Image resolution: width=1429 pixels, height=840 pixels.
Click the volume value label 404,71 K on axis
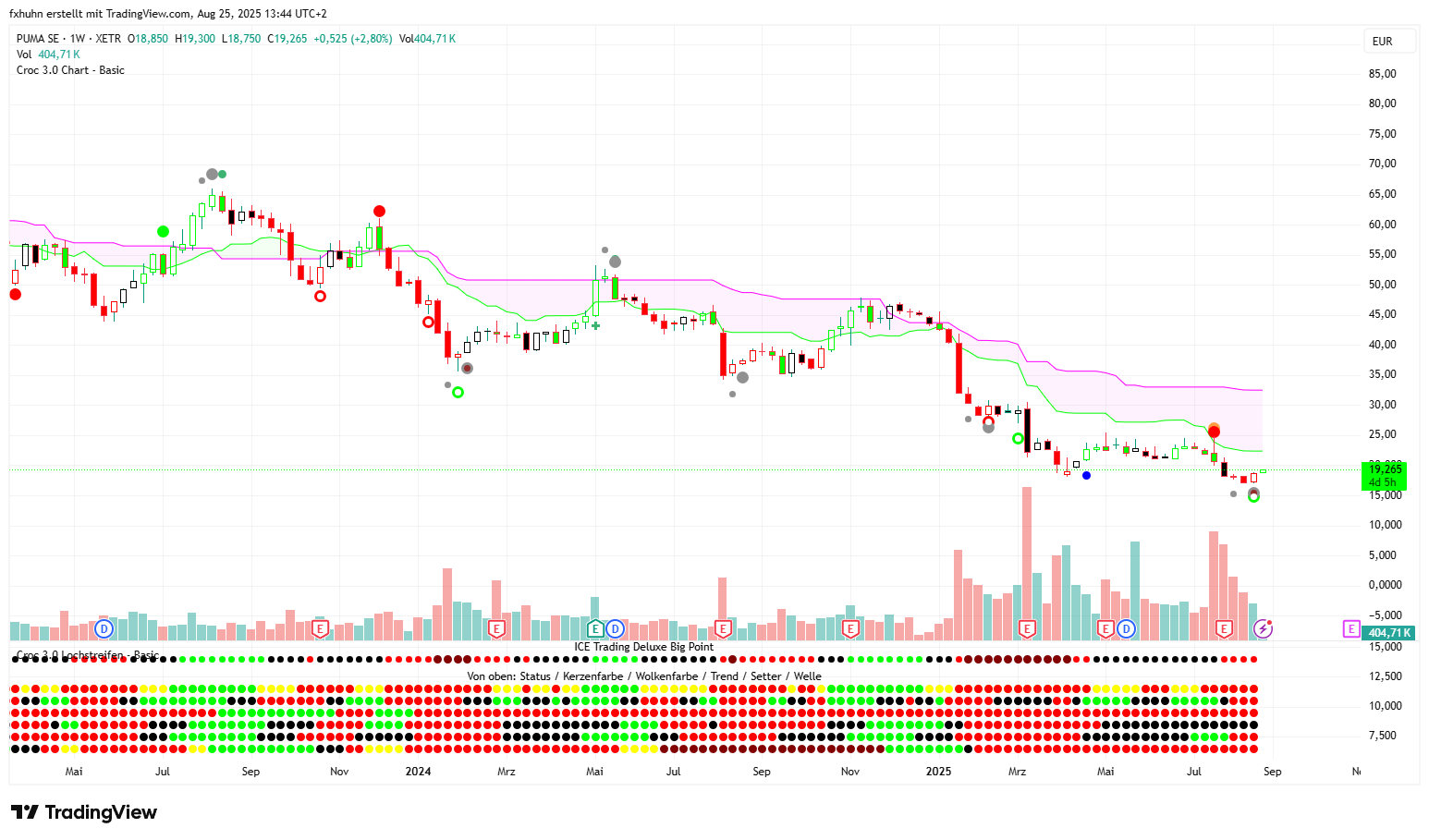click(x=1389, y=633)
